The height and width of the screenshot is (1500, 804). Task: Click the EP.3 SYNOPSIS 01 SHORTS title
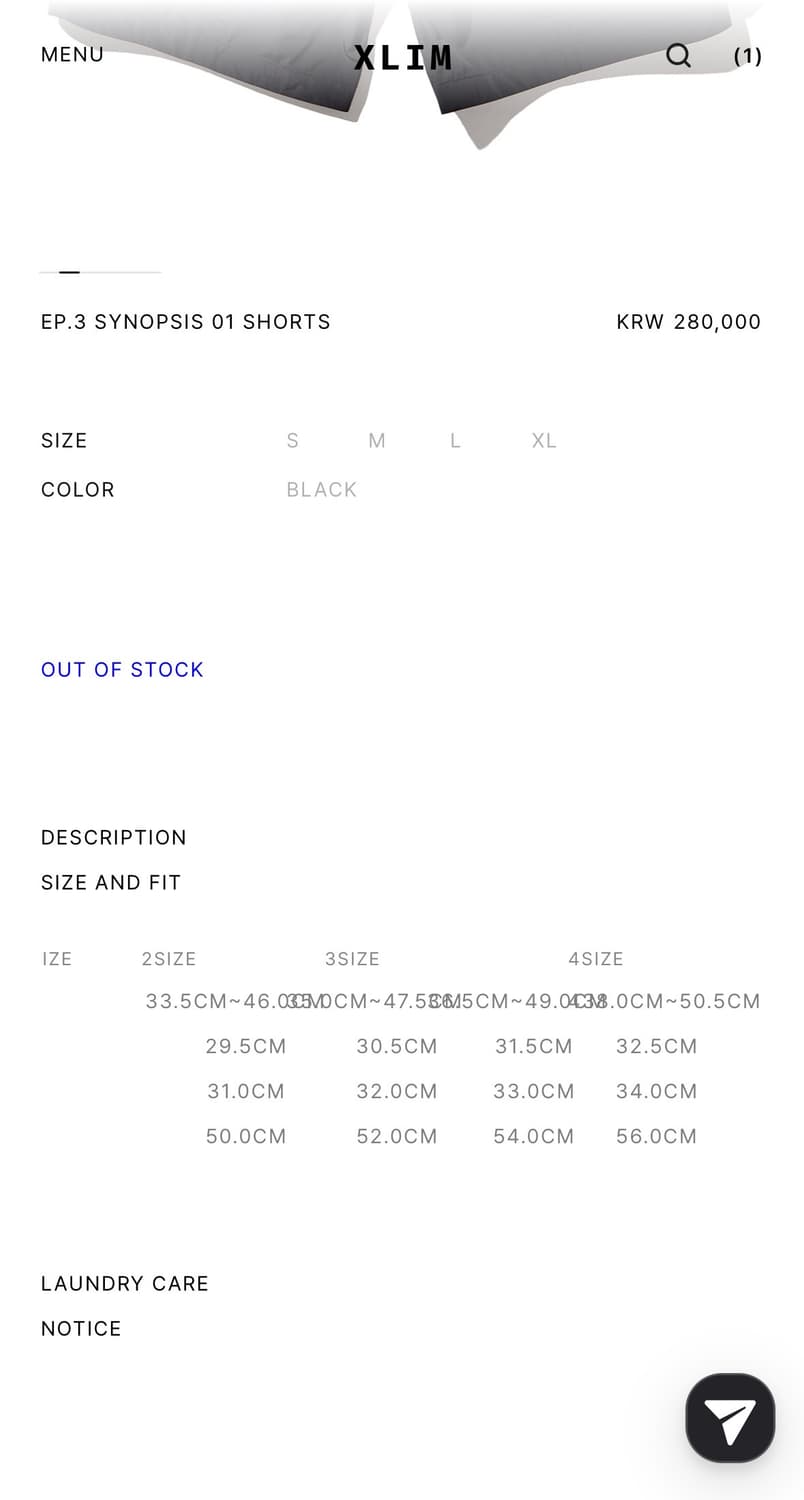click(x=186, y=322)
